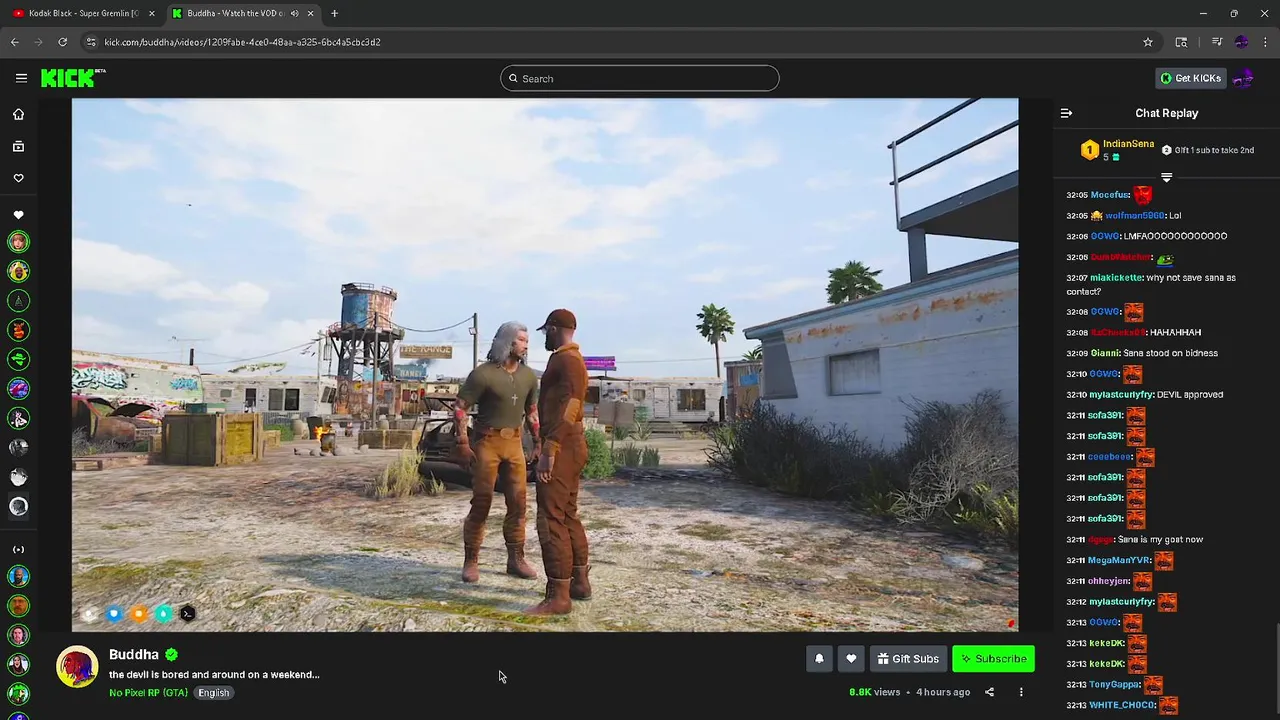Click the address bar URL
1280x720 pixels.
242,42
